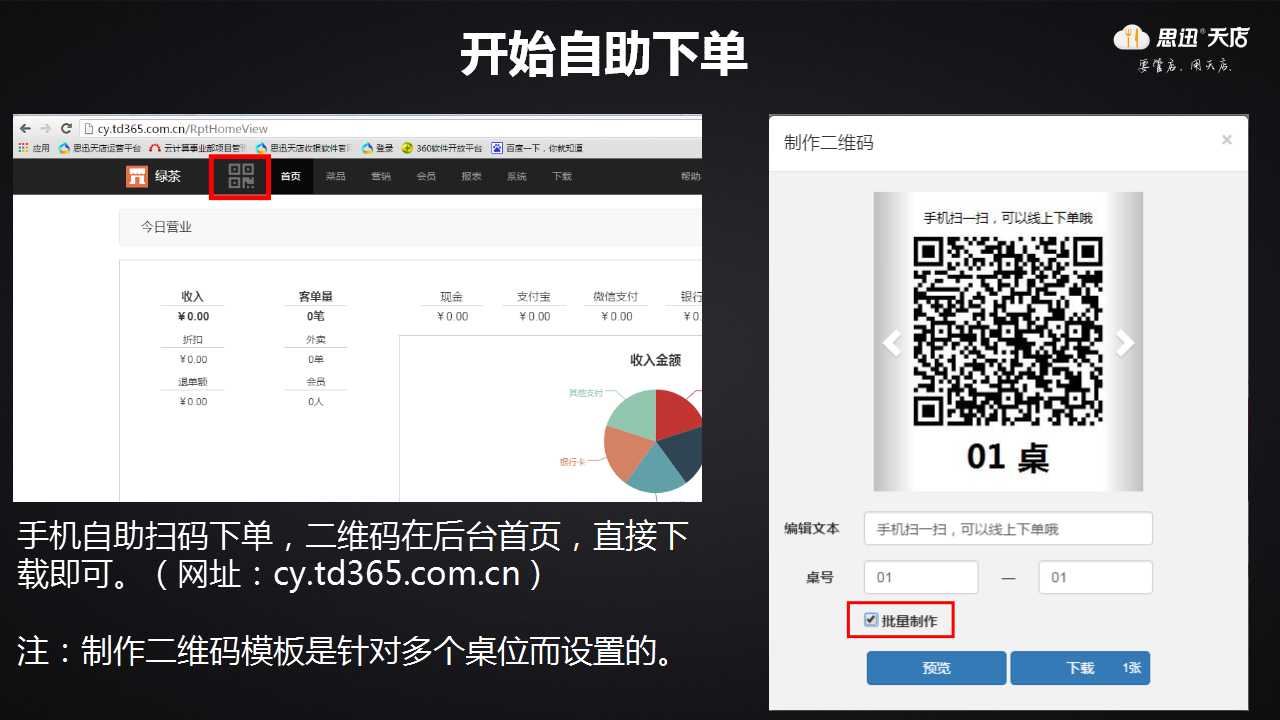Click the 现金 payment label

(452, 297)
